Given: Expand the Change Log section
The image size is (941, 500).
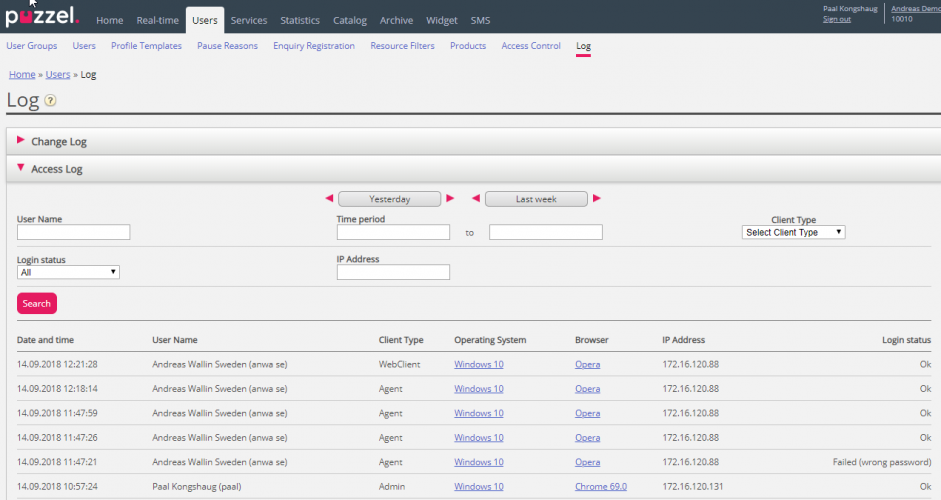Looking at the screenshot, I should 58,142.
